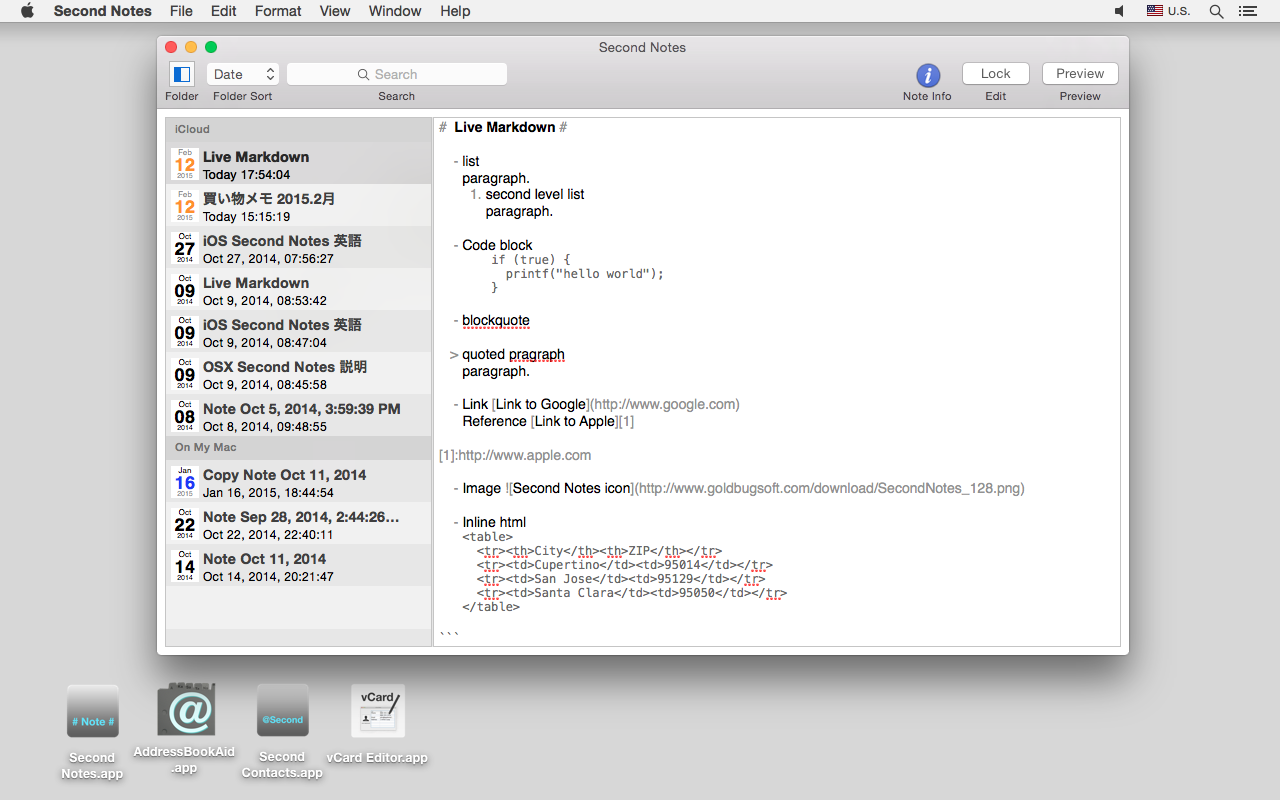Open the File menu
This screenshot has height=800, width=1280.
(181, 11)
